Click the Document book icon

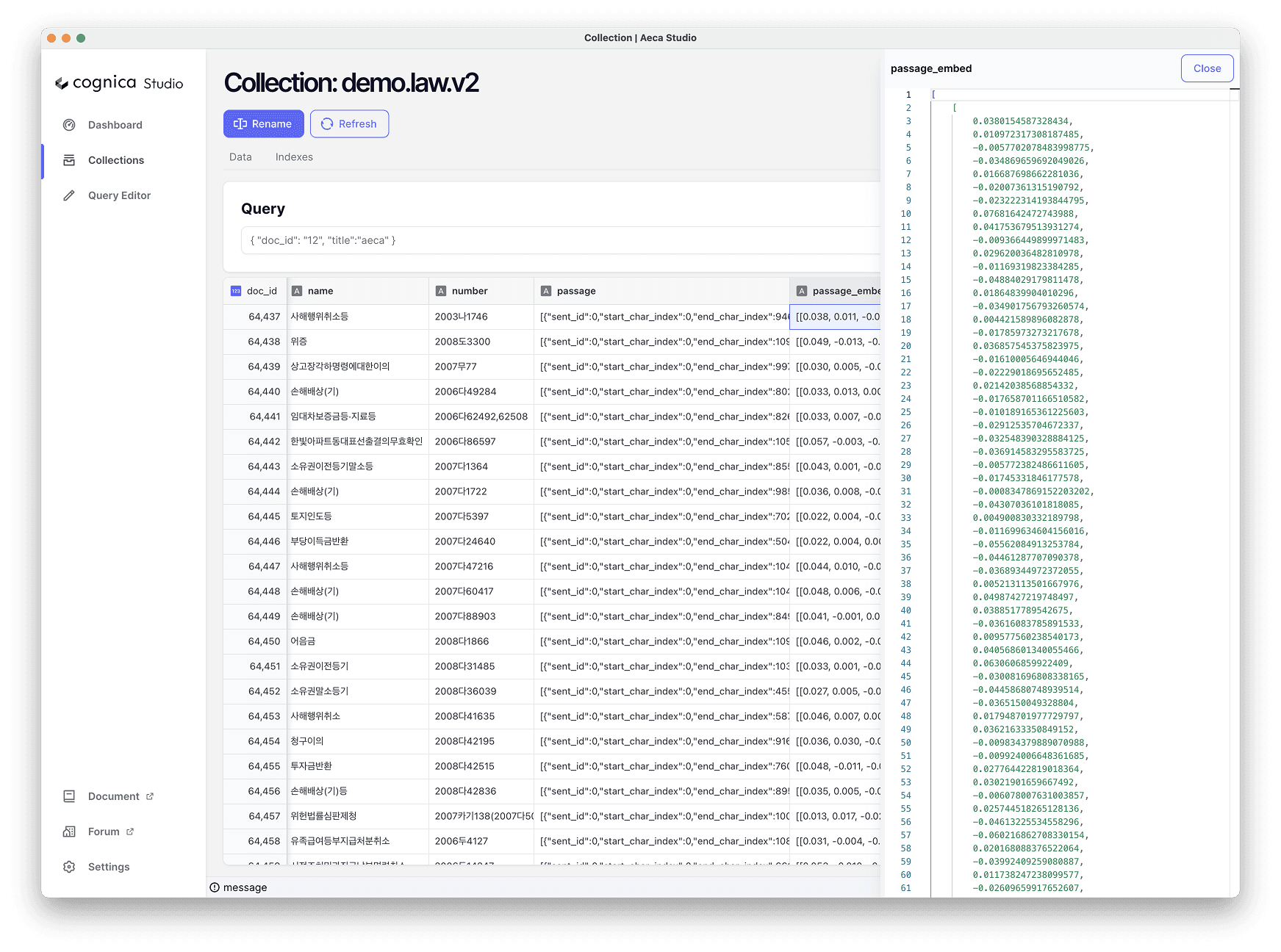69,796
